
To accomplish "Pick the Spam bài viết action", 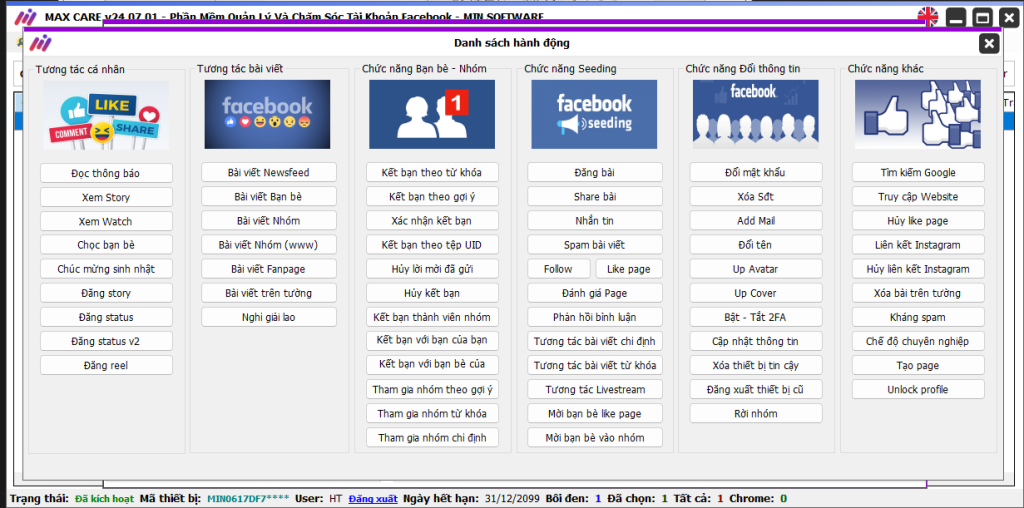I will [595, 245].
